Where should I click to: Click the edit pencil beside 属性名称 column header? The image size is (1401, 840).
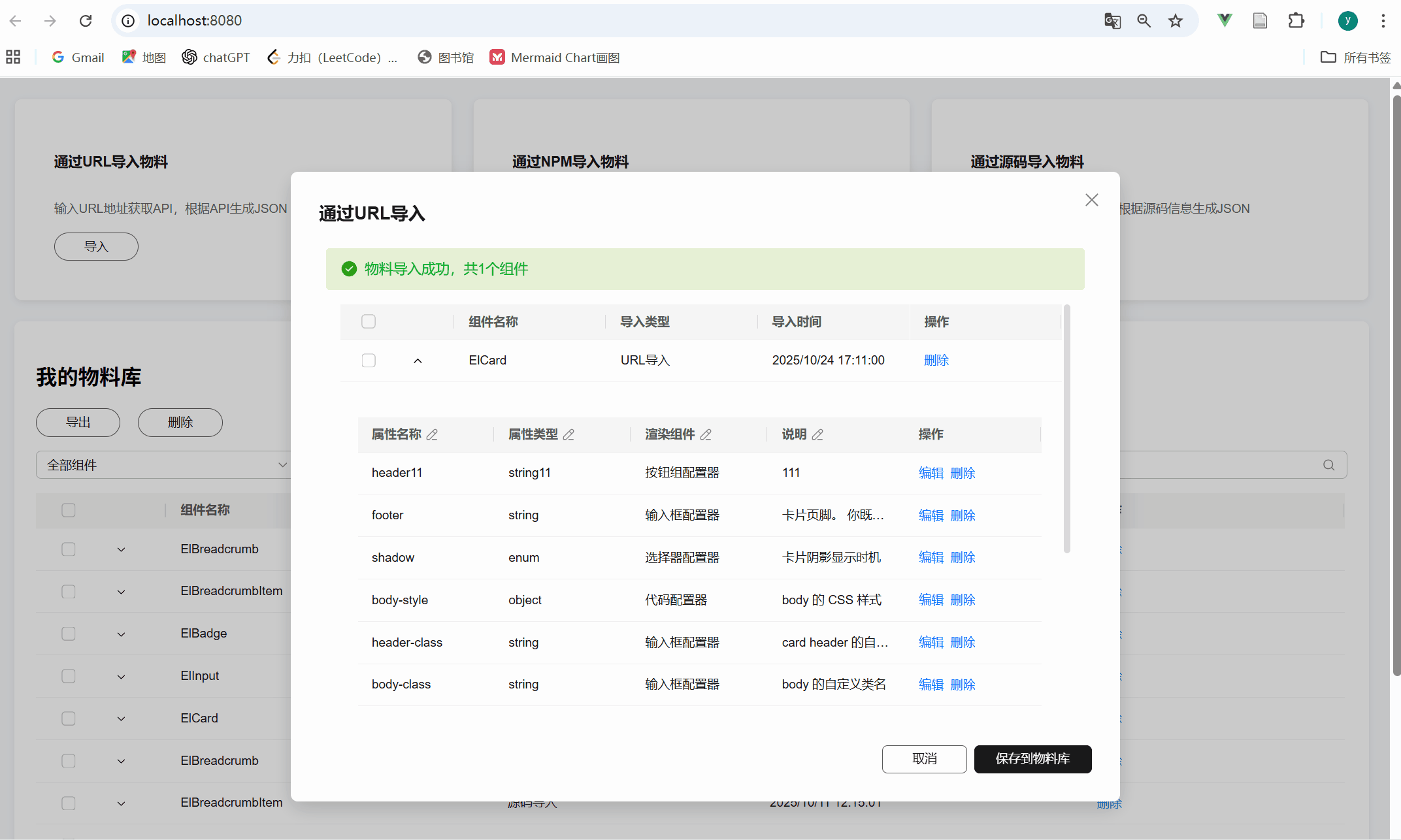pos(433,434)
